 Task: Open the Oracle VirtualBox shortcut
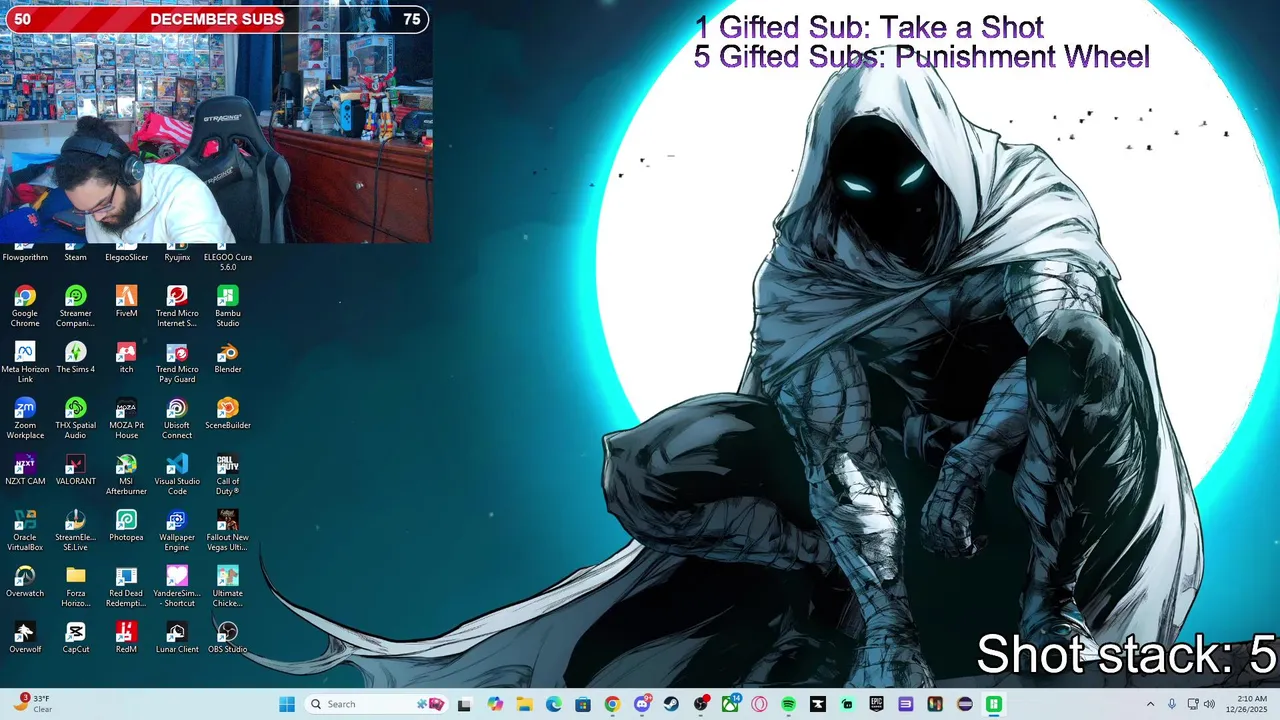(x=25, y=531)
